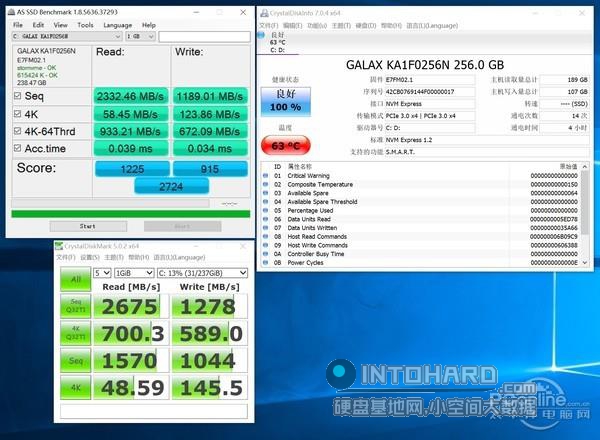Click the firmware field E7FM02.1
600x440 pixels.
pyautogui.click(x=430, y=80)
